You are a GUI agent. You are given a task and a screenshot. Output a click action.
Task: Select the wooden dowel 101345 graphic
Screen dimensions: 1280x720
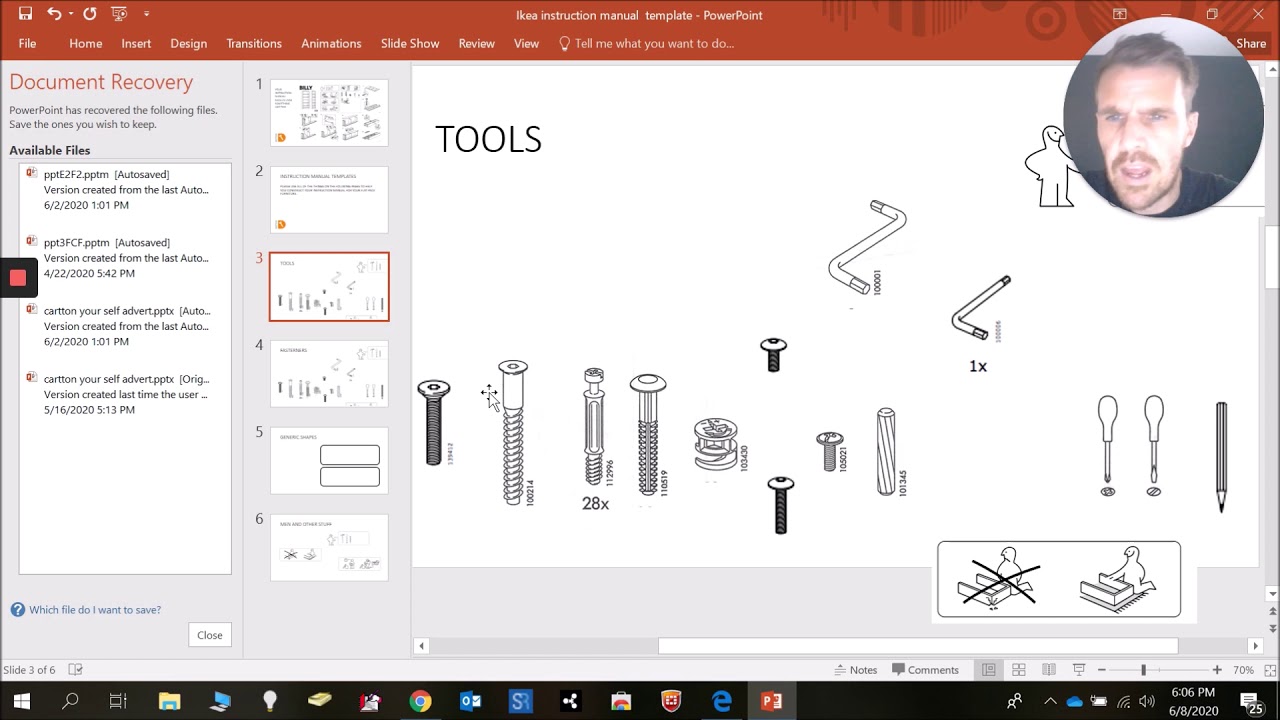[x=886, y=451]
